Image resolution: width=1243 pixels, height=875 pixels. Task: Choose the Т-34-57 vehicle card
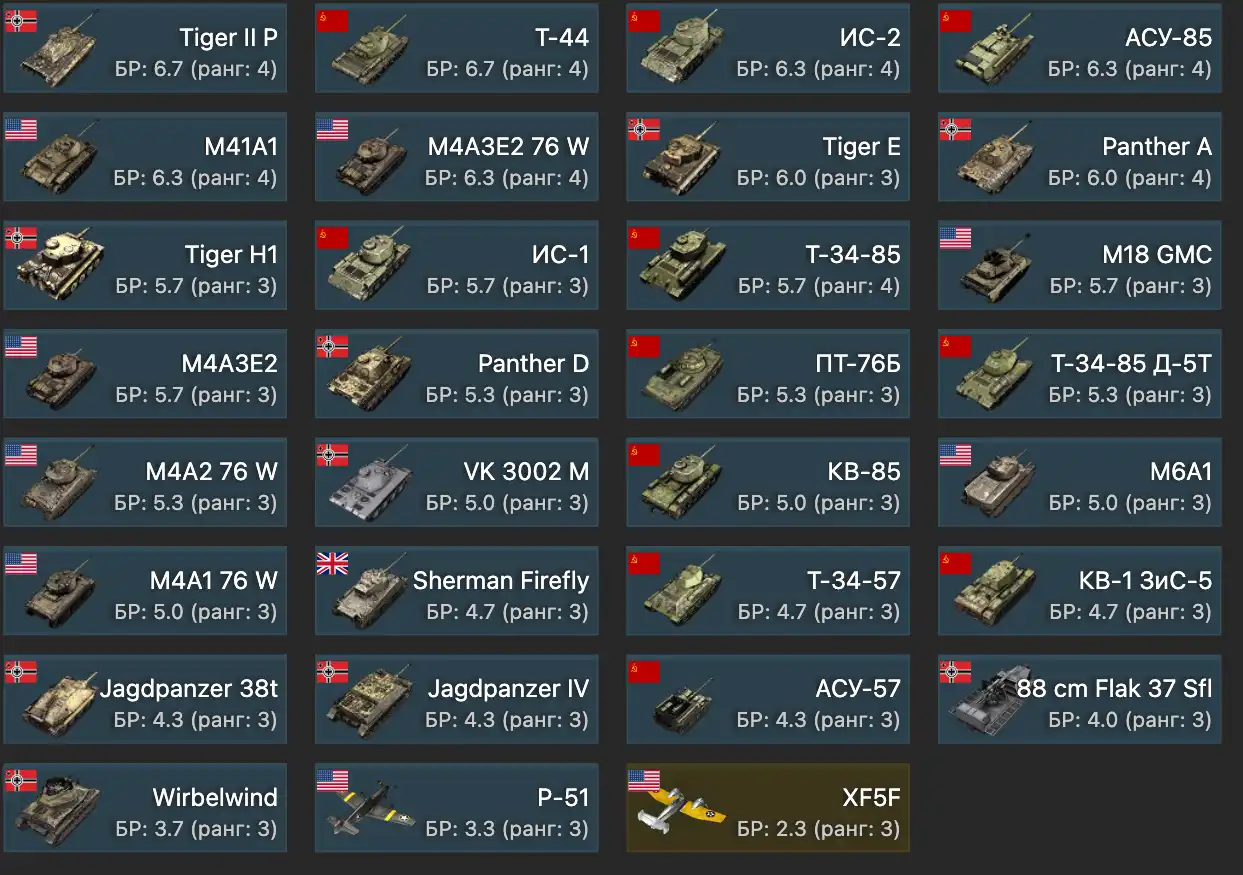768,591
